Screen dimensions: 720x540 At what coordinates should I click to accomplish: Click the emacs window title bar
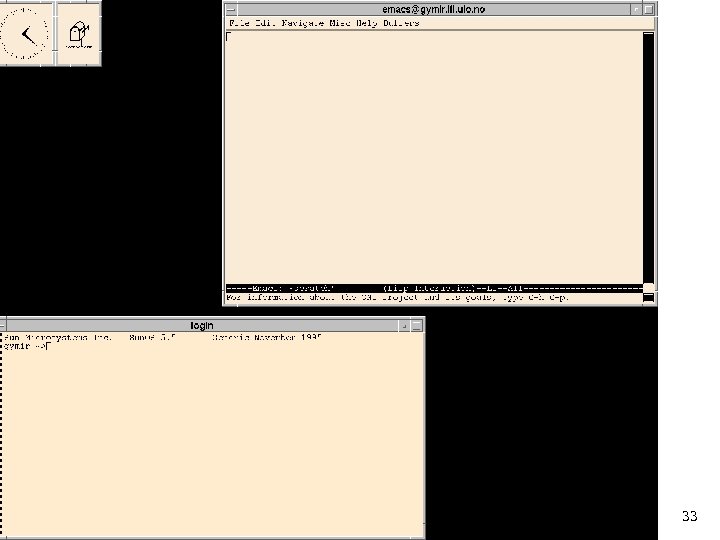pos(434,9)
